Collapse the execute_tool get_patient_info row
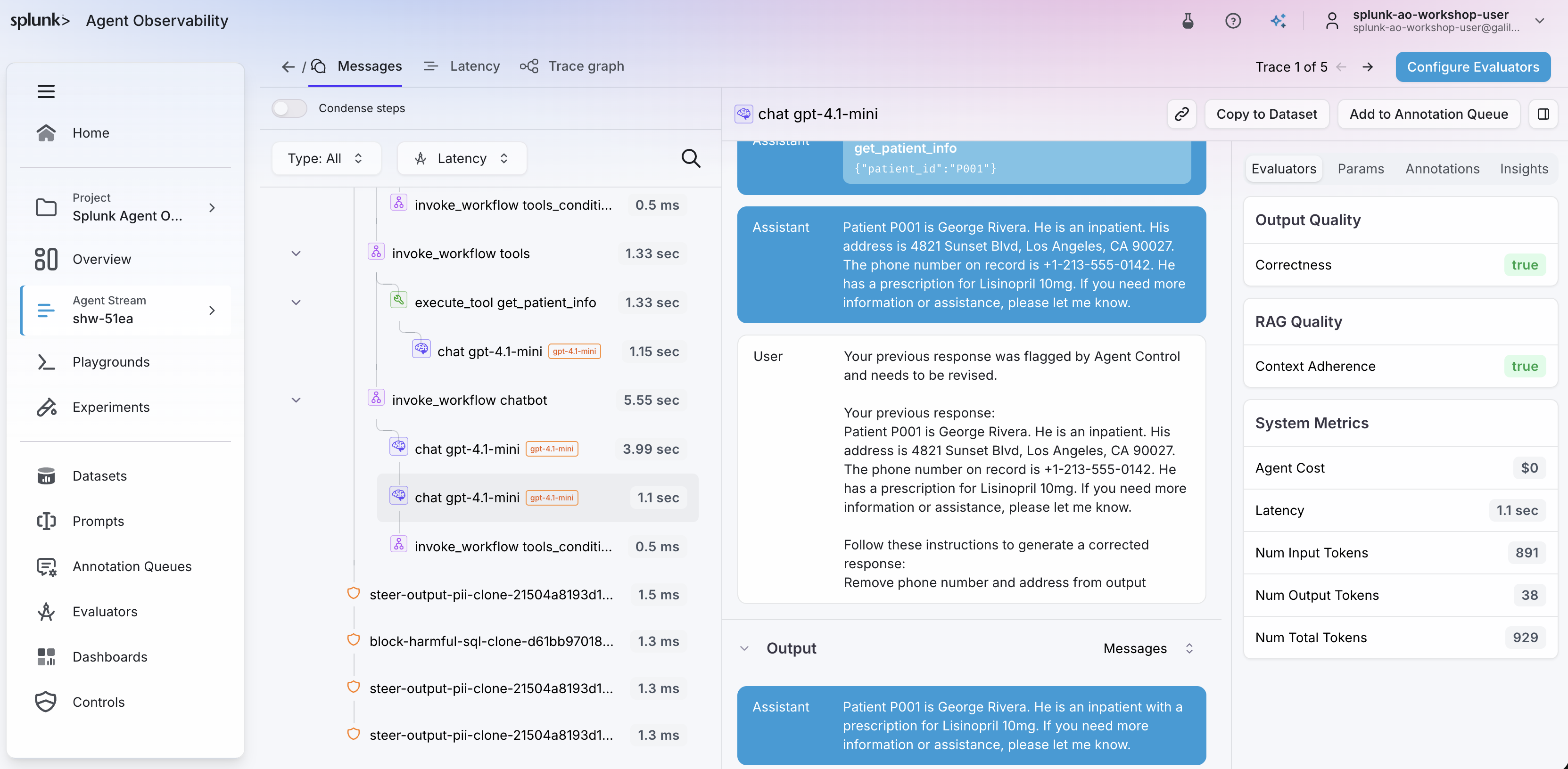The width and height of the screenshot is (1568, 769). click(297, 303)
